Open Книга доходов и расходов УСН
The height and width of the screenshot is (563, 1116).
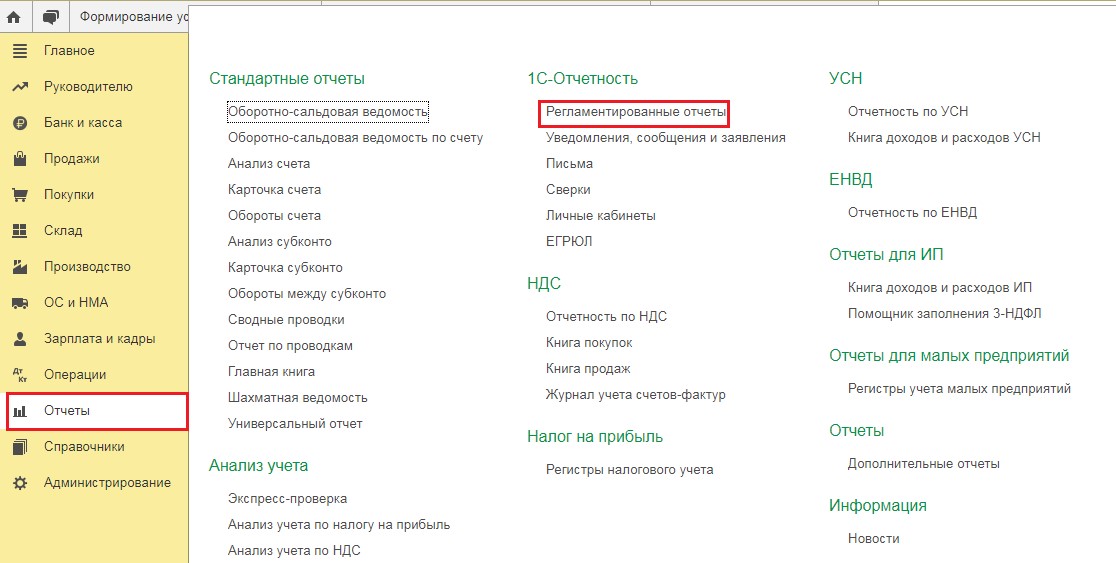coord(944,137)
